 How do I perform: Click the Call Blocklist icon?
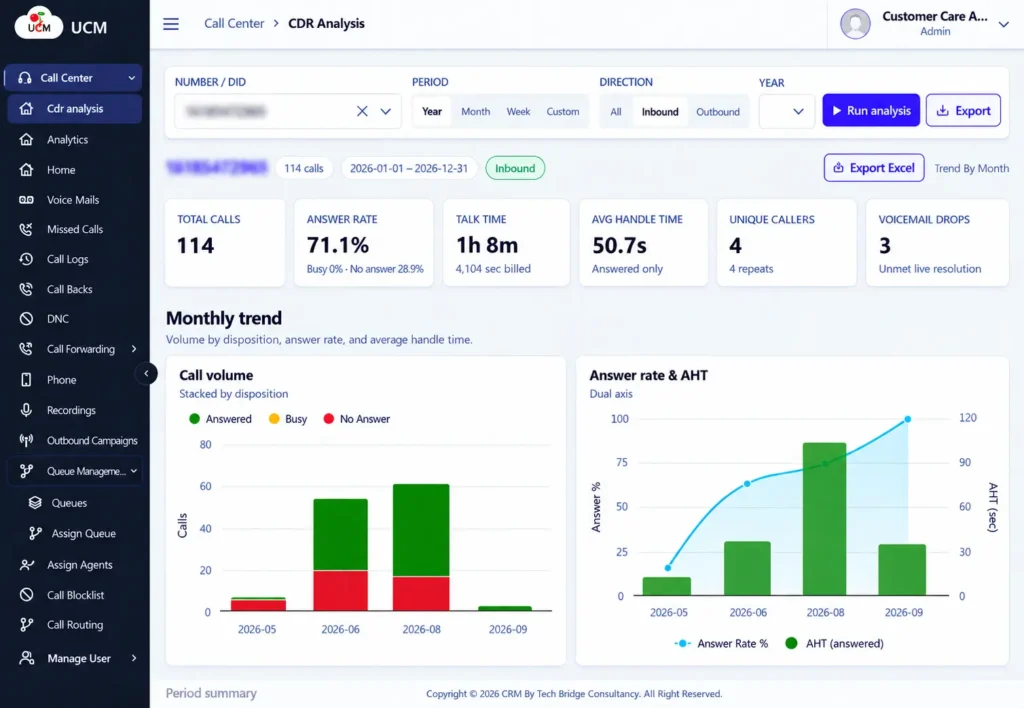pos(26,595)
